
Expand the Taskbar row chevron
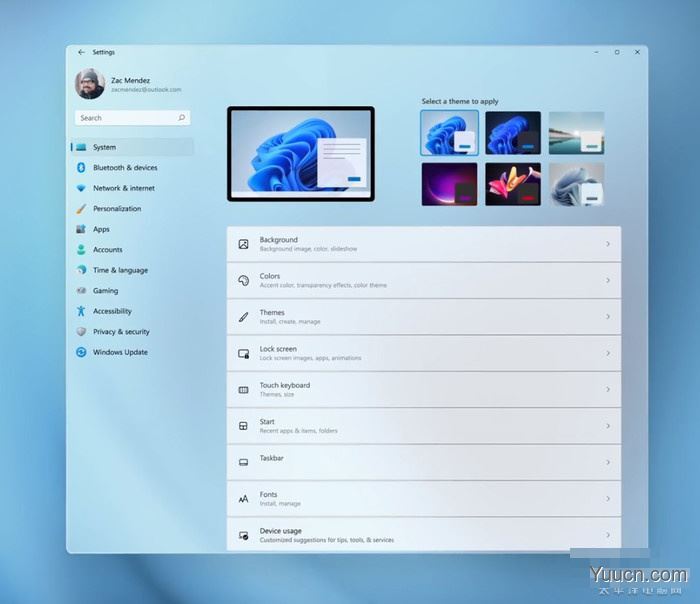tap(608, 462)
